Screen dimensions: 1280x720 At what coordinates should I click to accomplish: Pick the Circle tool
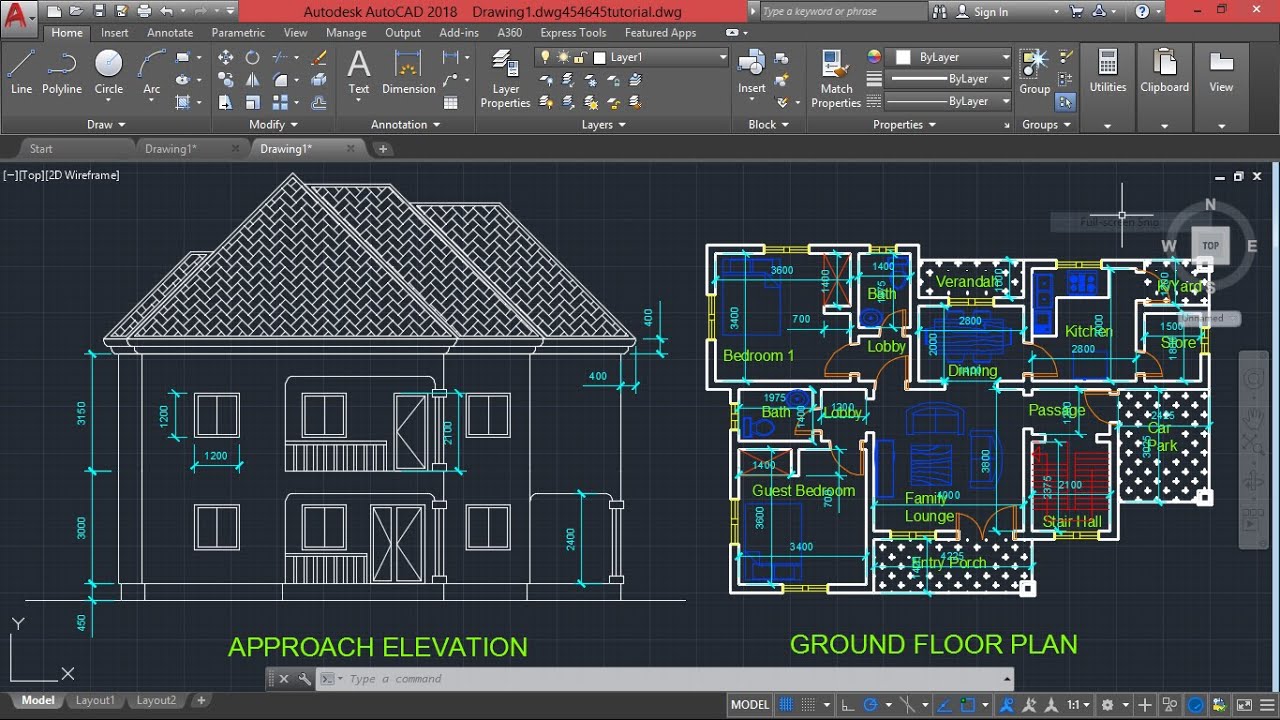tap(109, 71)
